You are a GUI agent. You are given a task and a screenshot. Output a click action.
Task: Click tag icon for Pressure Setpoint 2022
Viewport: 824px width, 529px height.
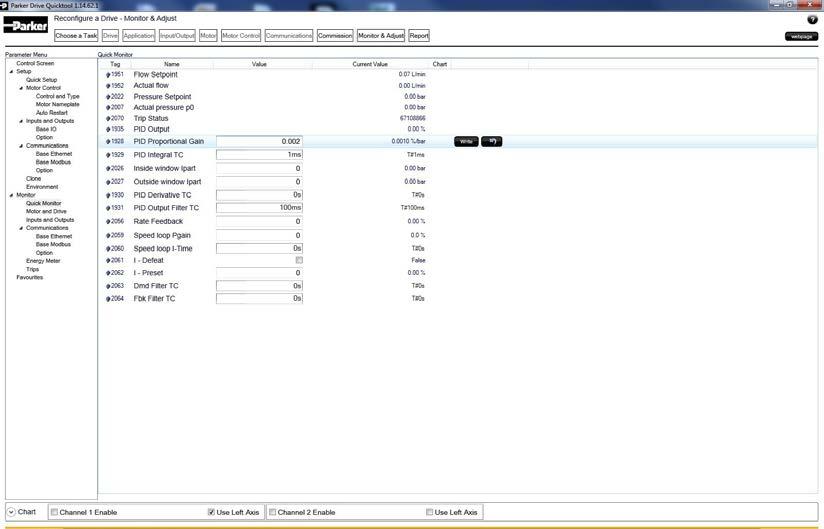(x=108, y=97)
